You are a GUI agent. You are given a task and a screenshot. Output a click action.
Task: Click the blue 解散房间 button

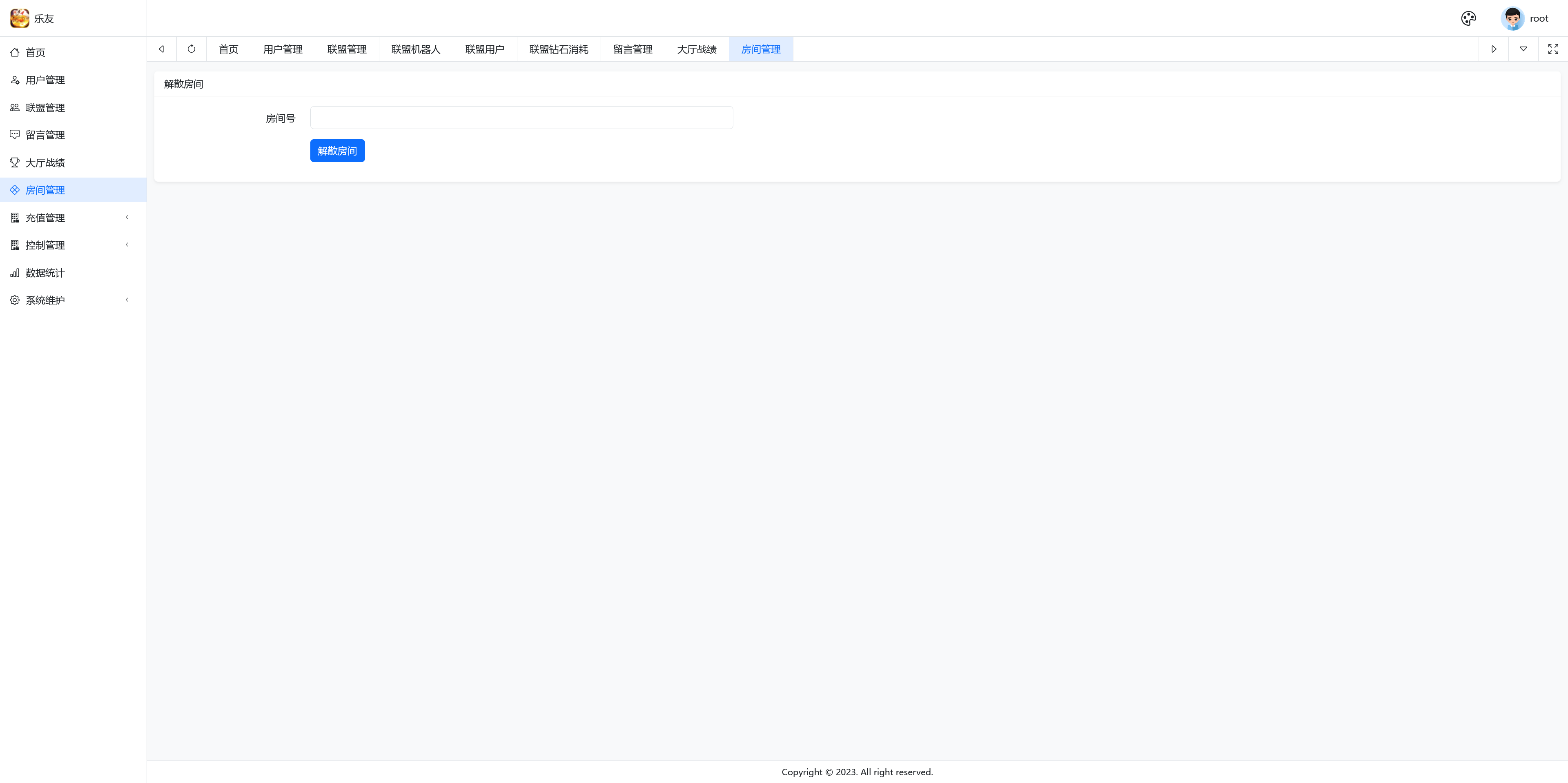[337, 150]
